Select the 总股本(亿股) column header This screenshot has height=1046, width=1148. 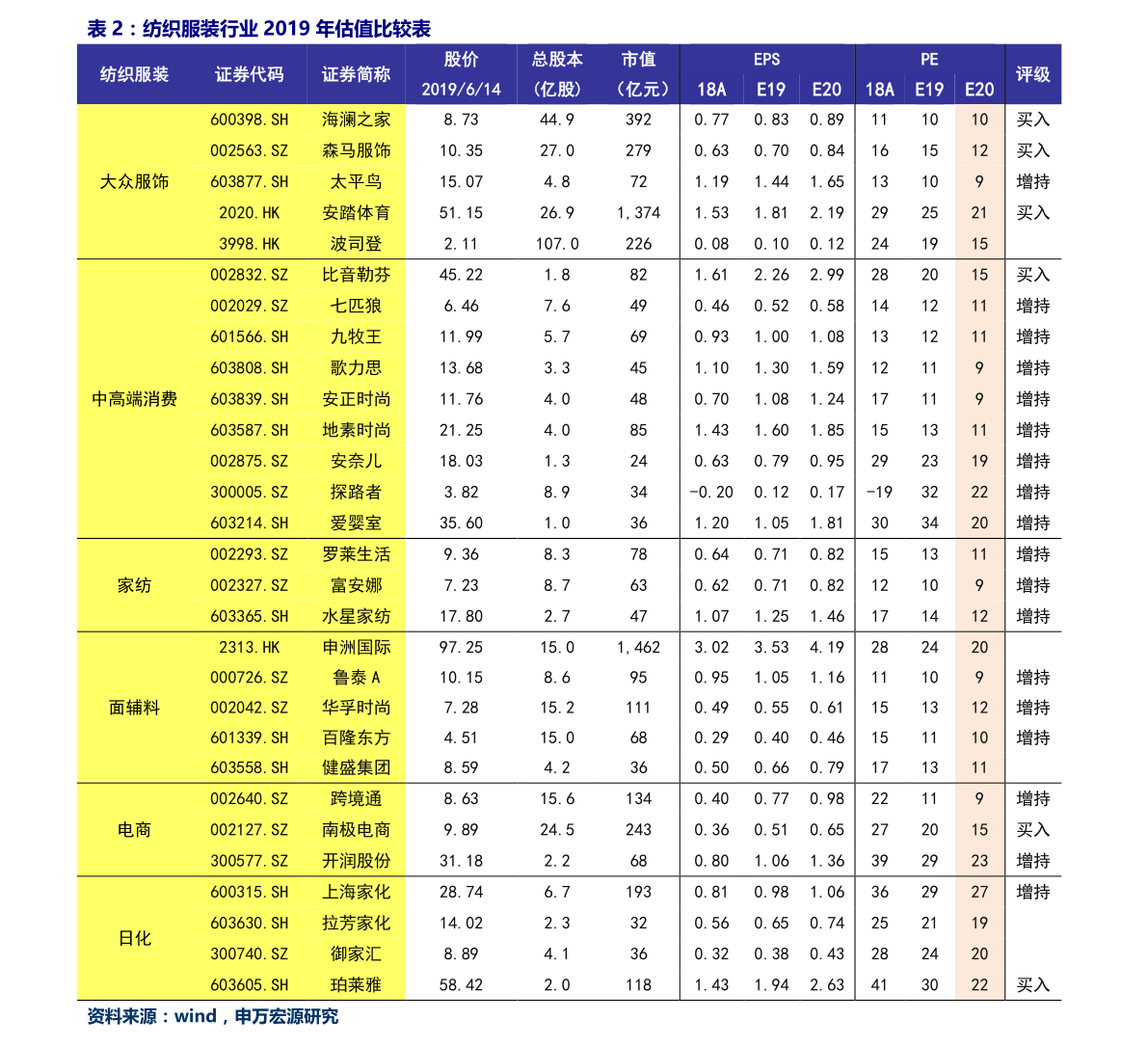tap(556, 74)
